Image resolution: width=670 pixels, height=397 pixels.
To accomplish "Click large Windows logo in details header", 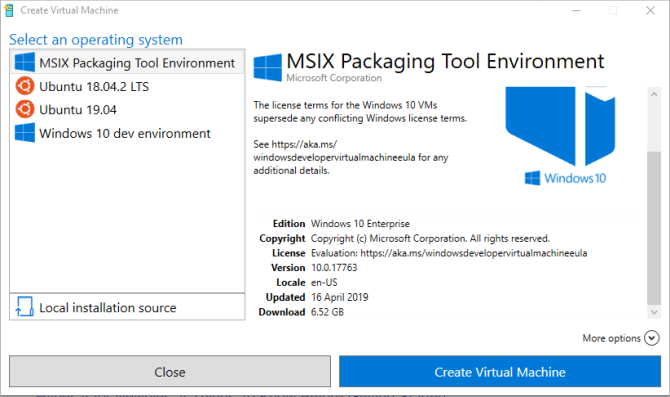I will coord(267,67).
